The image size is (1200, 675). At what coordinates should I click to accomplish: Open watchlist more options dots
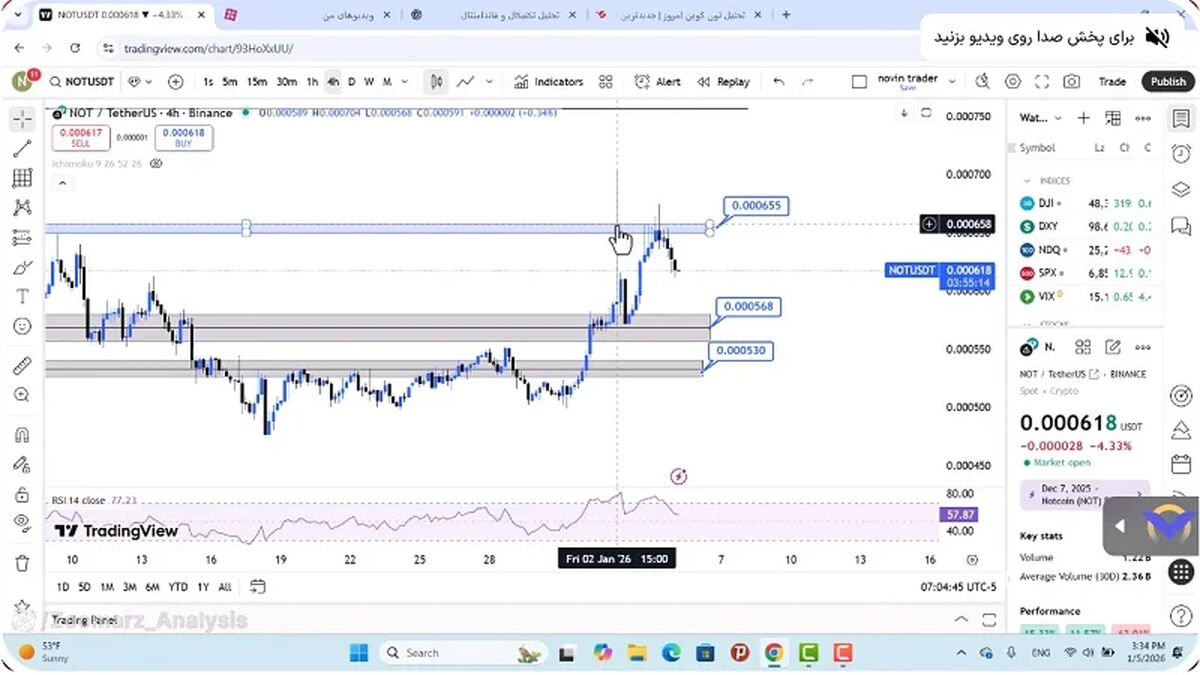[1143, 118]
